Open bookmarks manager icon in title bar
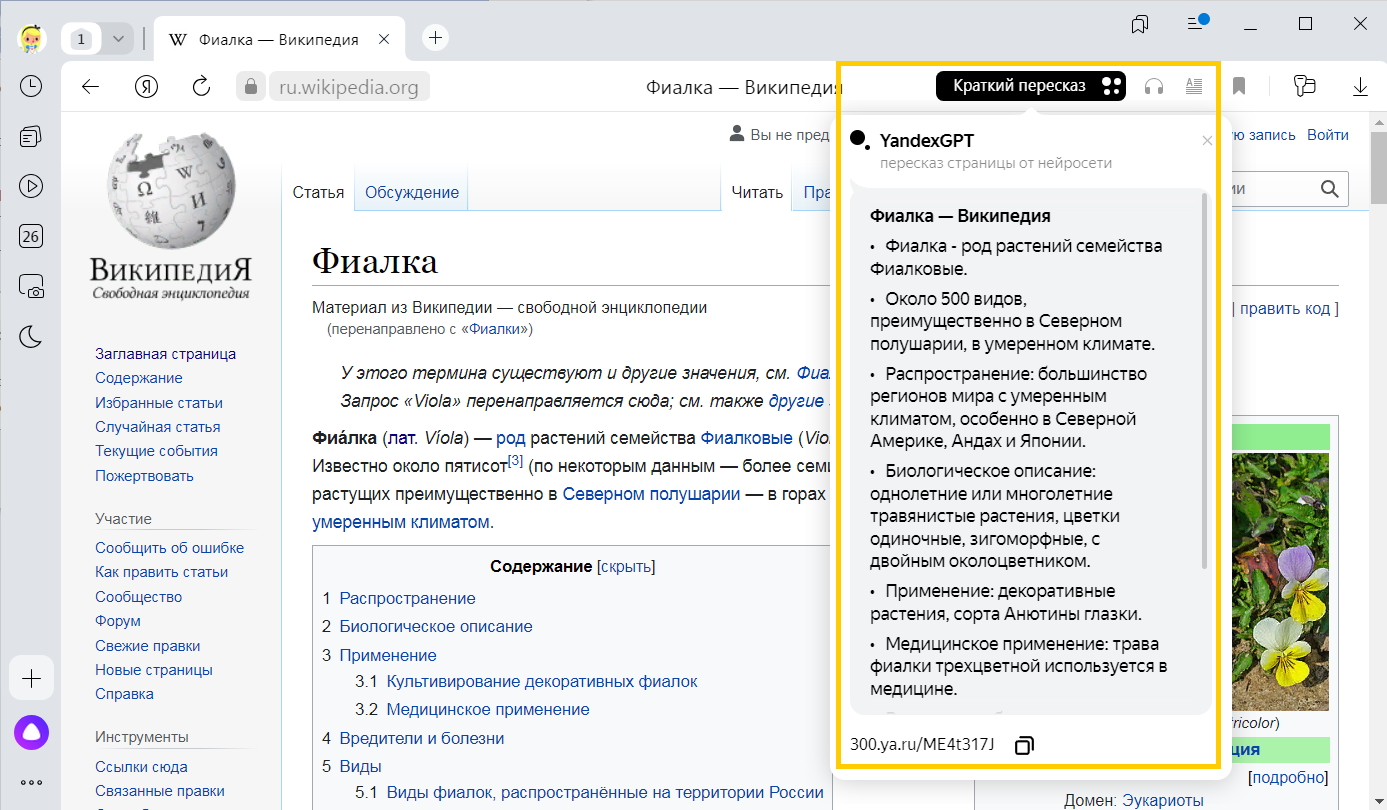 1140,24
